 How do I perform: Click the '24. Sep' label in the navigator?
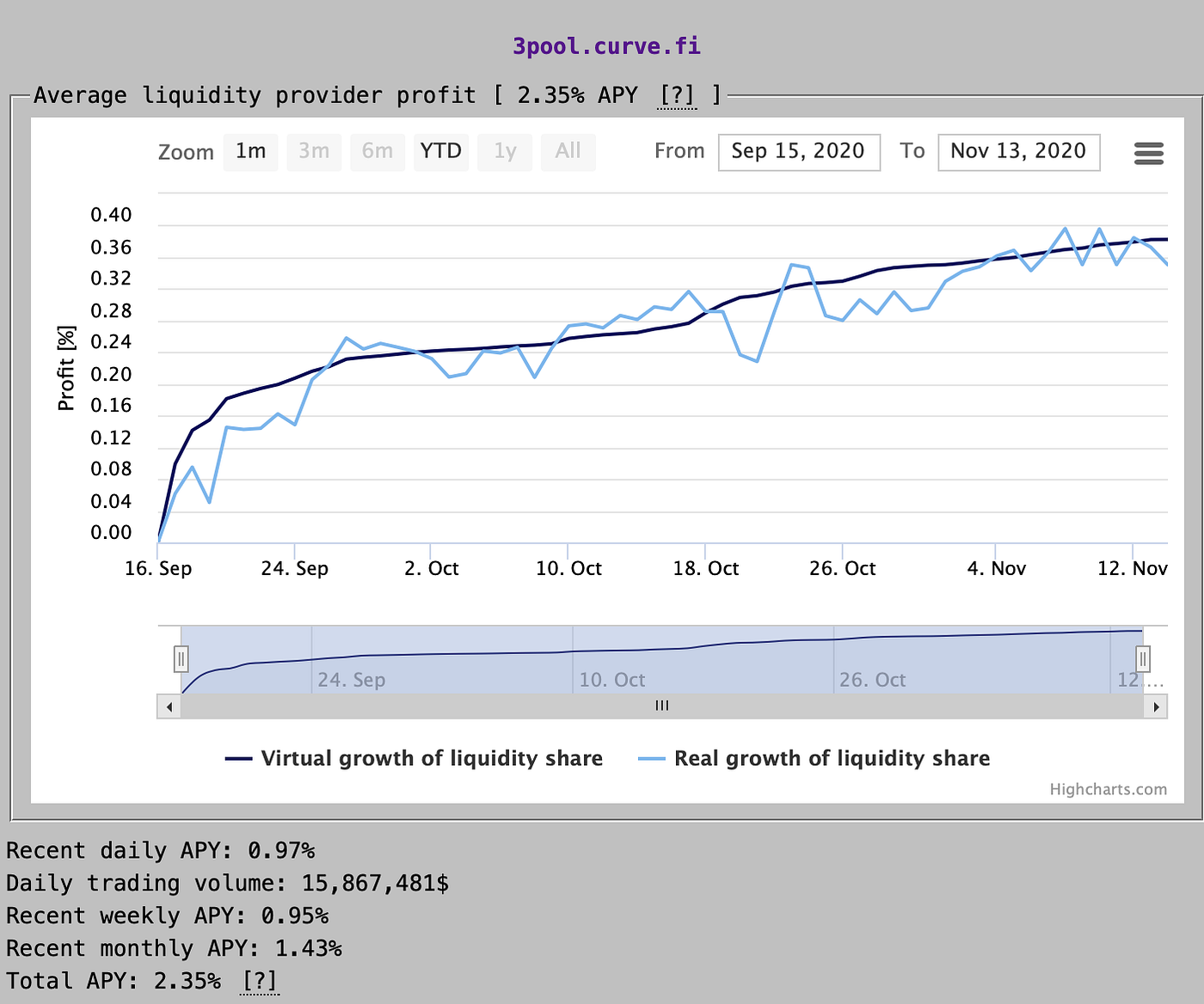point(352,680)
